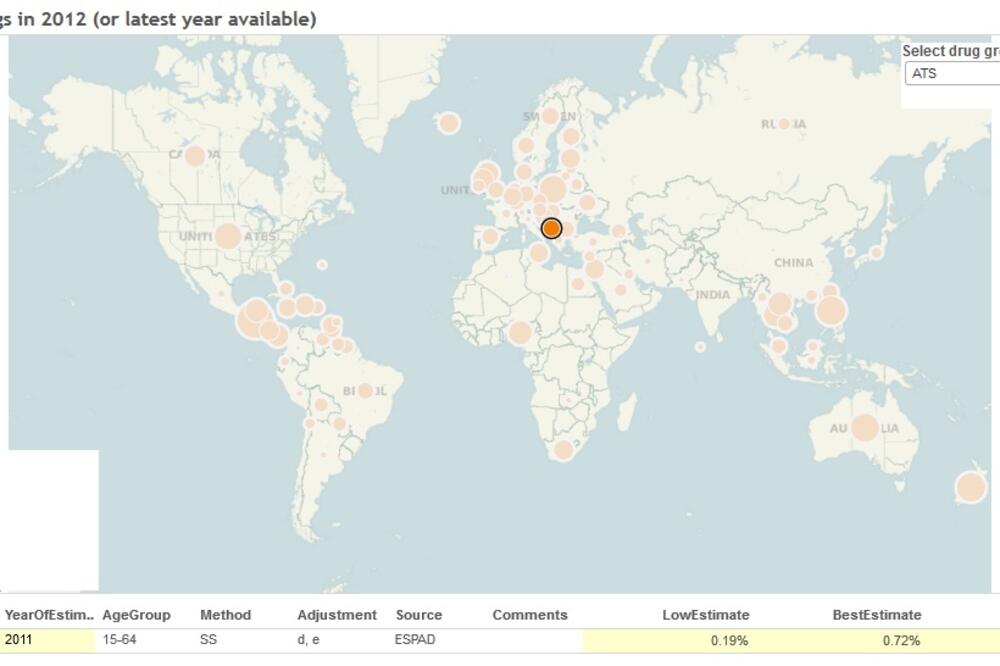Click the highlighted dark orange map bubble
The width and height of the screenshot is (1000, 666).
tap(551, 229)
